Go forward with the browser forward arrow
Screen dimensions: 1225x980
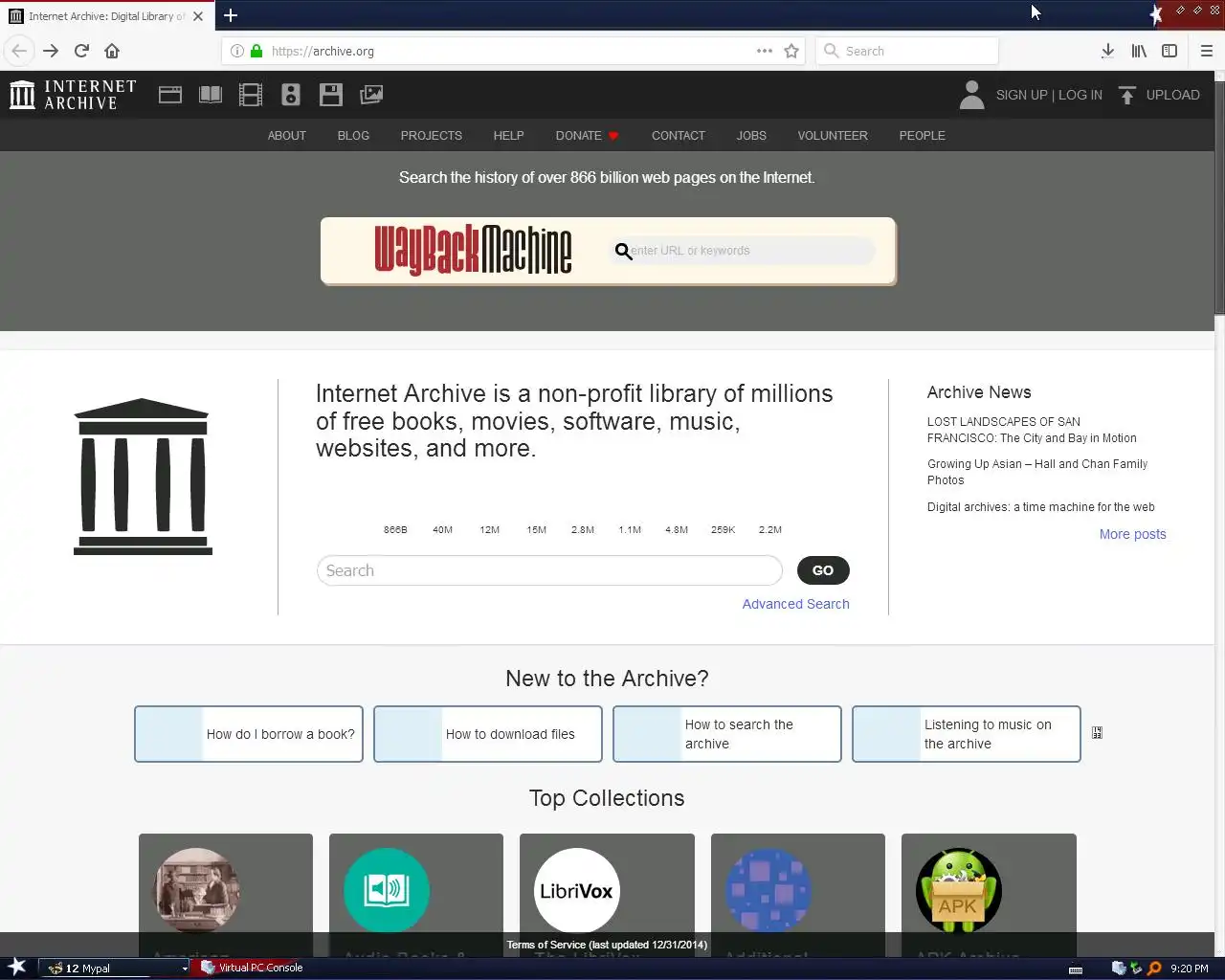point(51,51)
